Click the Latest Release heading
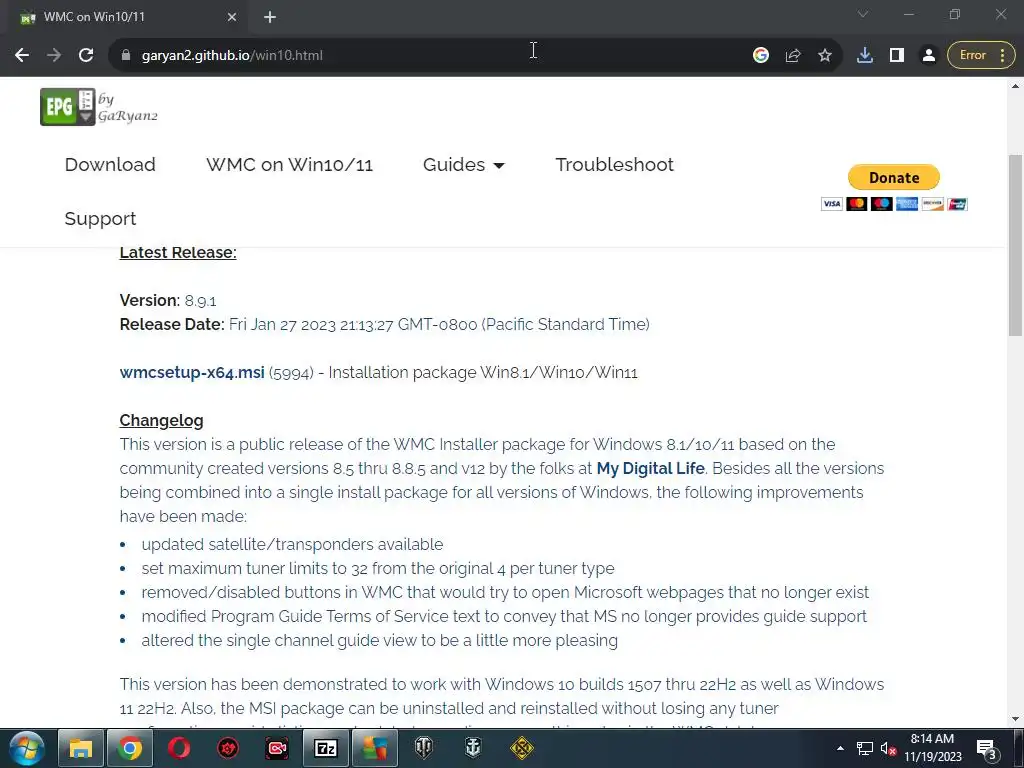 pos(178,253)
